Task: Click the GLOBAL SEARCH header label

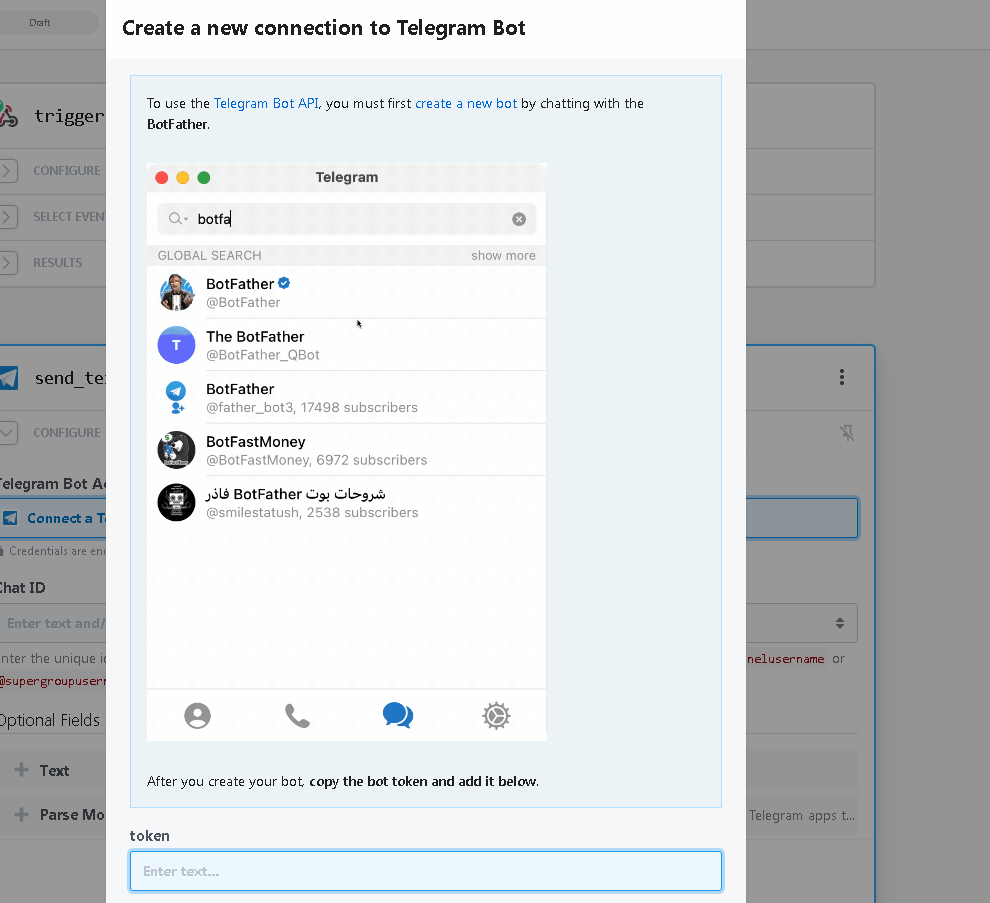Action: coord(210,256)
